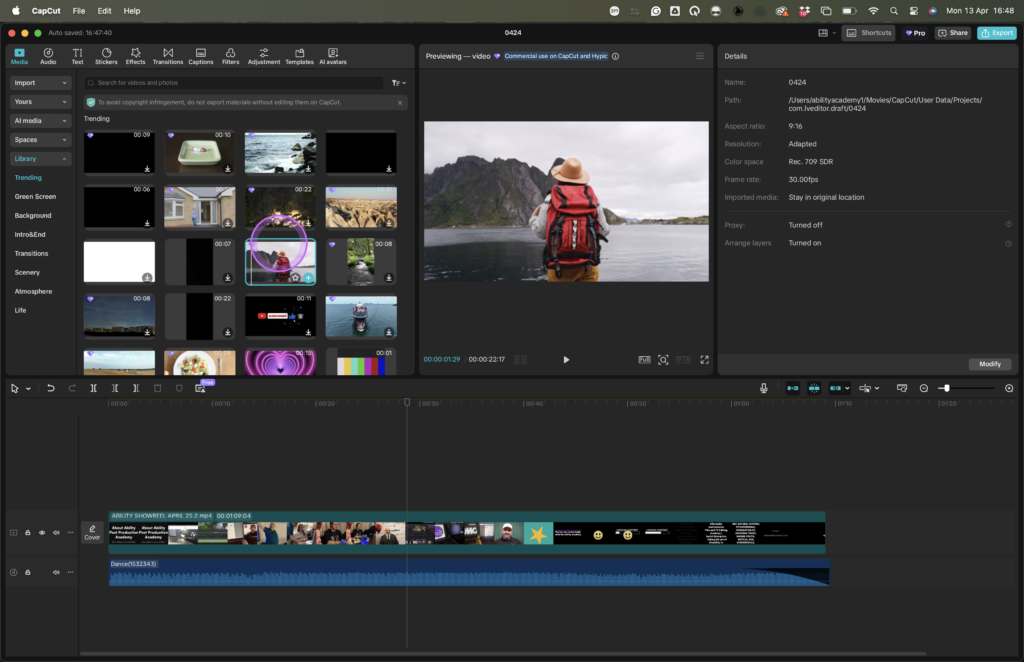Hide the video track with eye icon
Image resolution: width=1024 pixels, height=662 pixels.
tap(42, 533)
